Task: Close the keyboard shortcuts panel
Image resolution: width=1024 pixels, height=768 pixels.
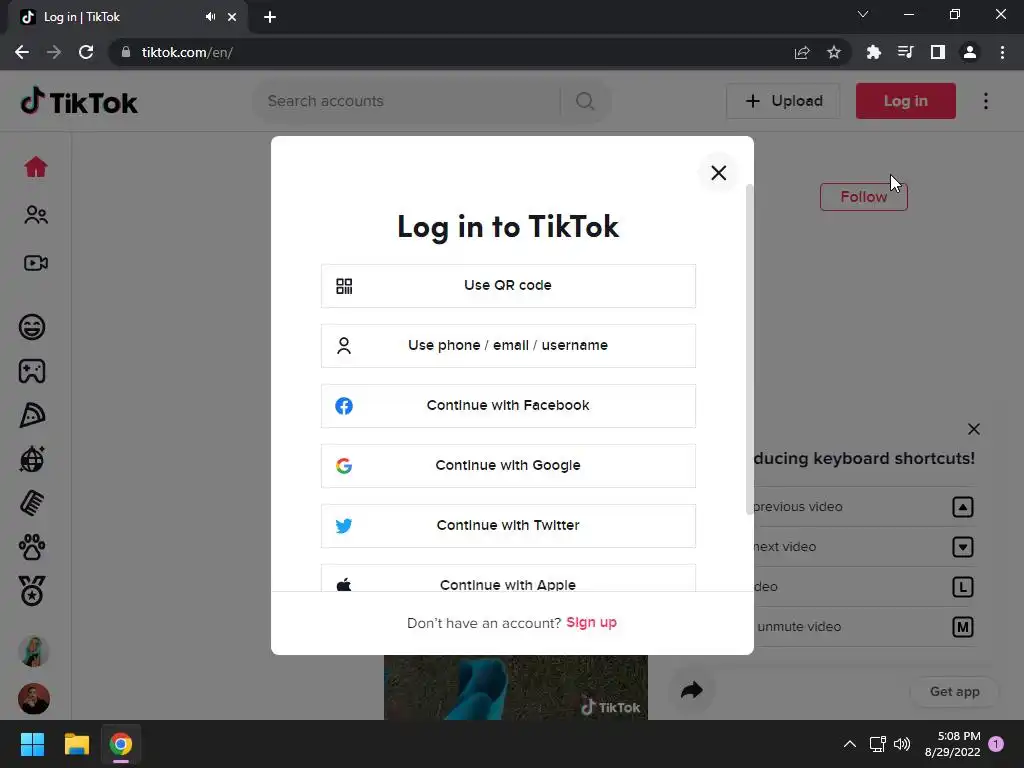Action: click(x=974, y=429)
